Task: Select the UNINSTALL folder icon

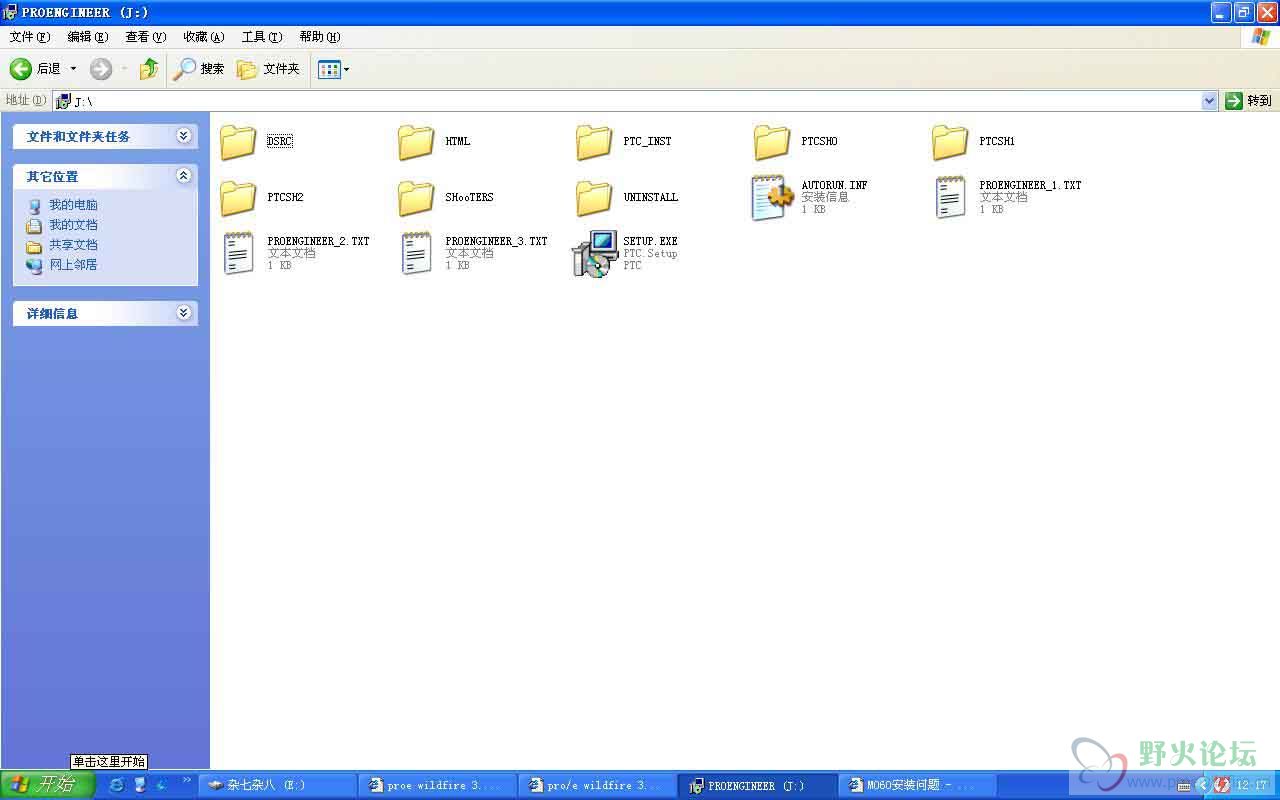Action: click(x=594, y=198)
